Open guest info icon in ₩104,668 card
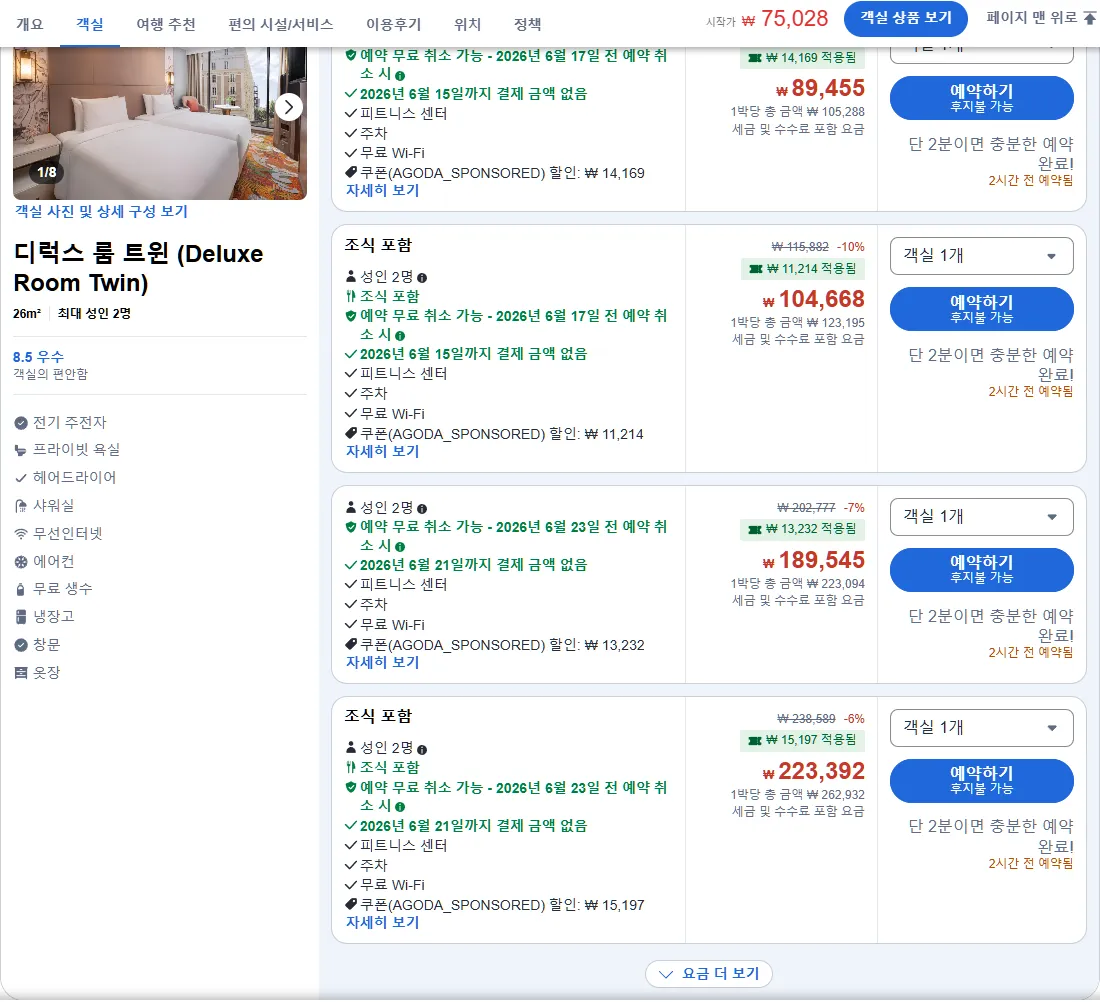 tap(422, 278)
